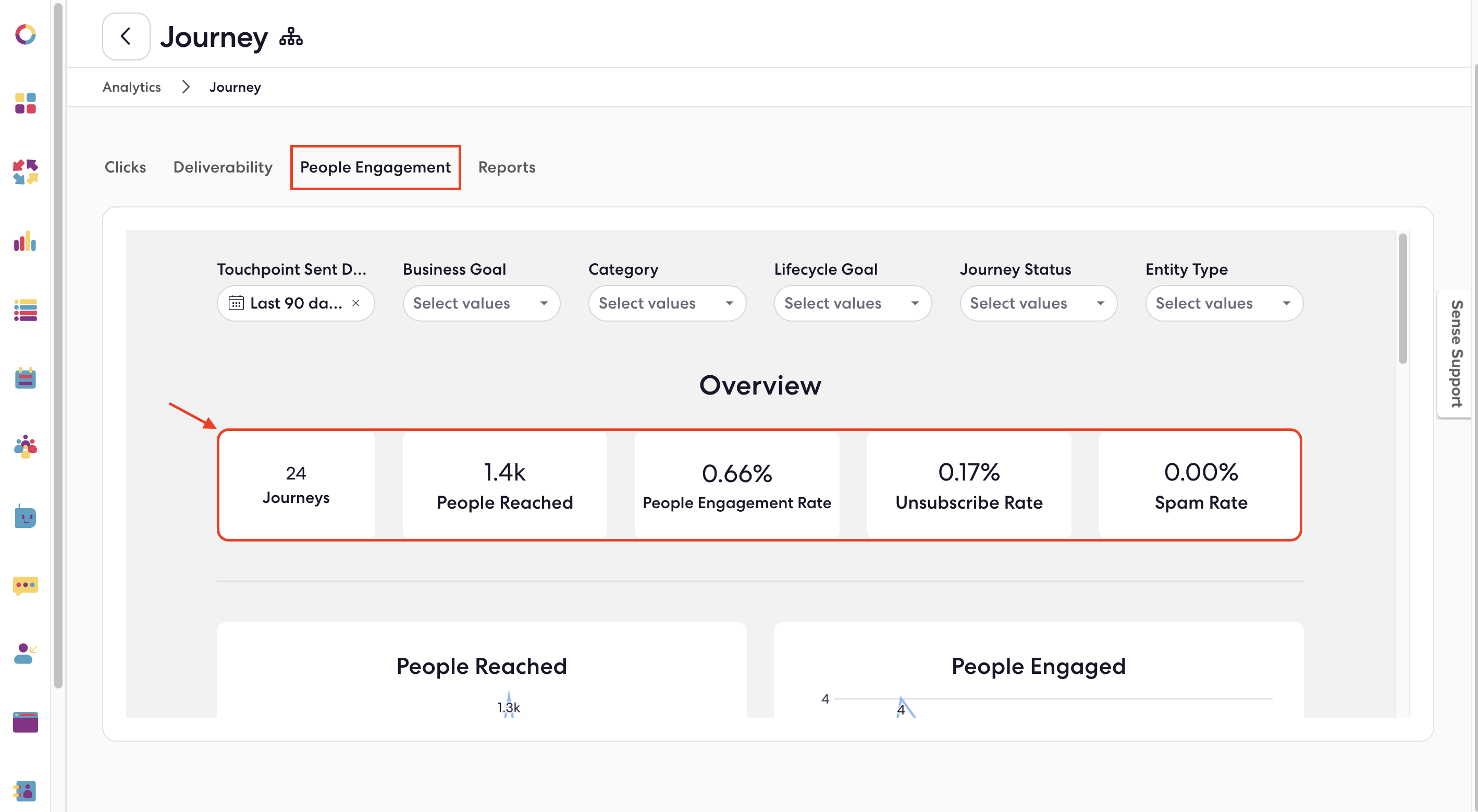Expand the Lifecycle Goal dropdown
Screen dimensions: 1478x812
point(853,303)
